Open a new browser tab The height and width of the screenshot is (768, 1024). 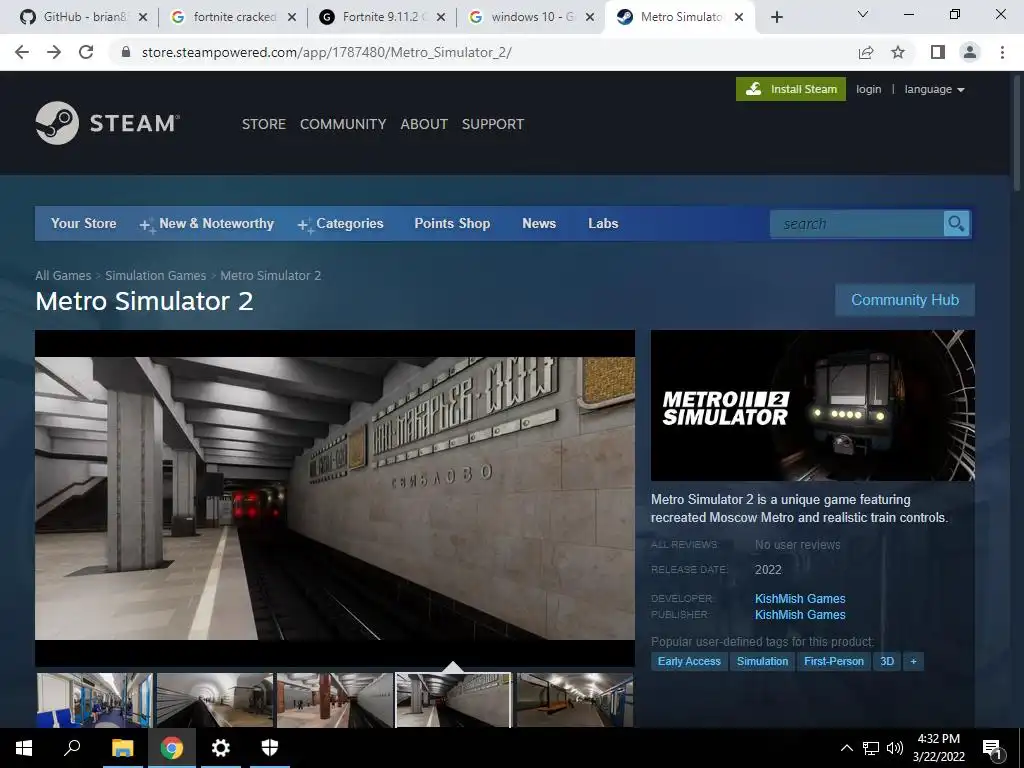[776, 17]
